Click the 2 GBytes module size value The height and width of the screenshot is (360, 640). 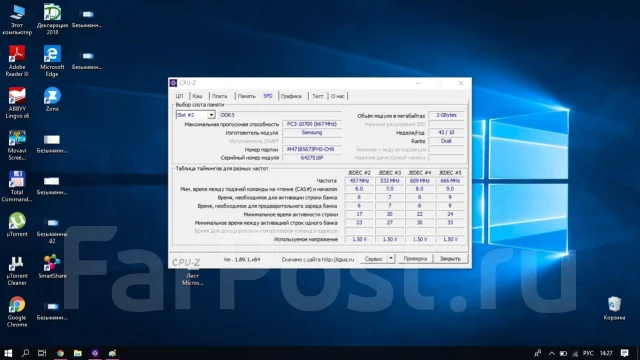[446, 115]
